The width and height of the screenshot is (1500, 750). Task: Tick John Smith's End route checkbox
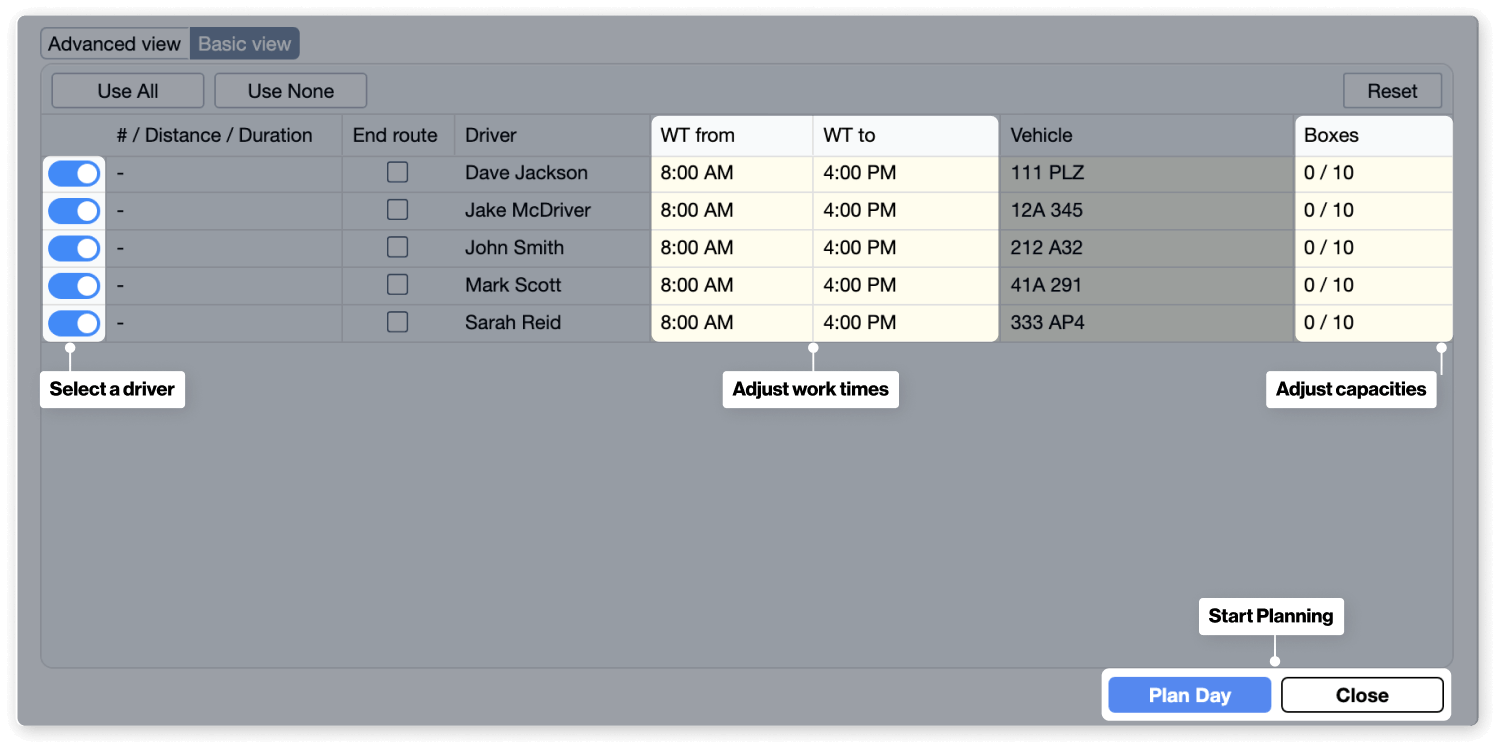[397, 247]
